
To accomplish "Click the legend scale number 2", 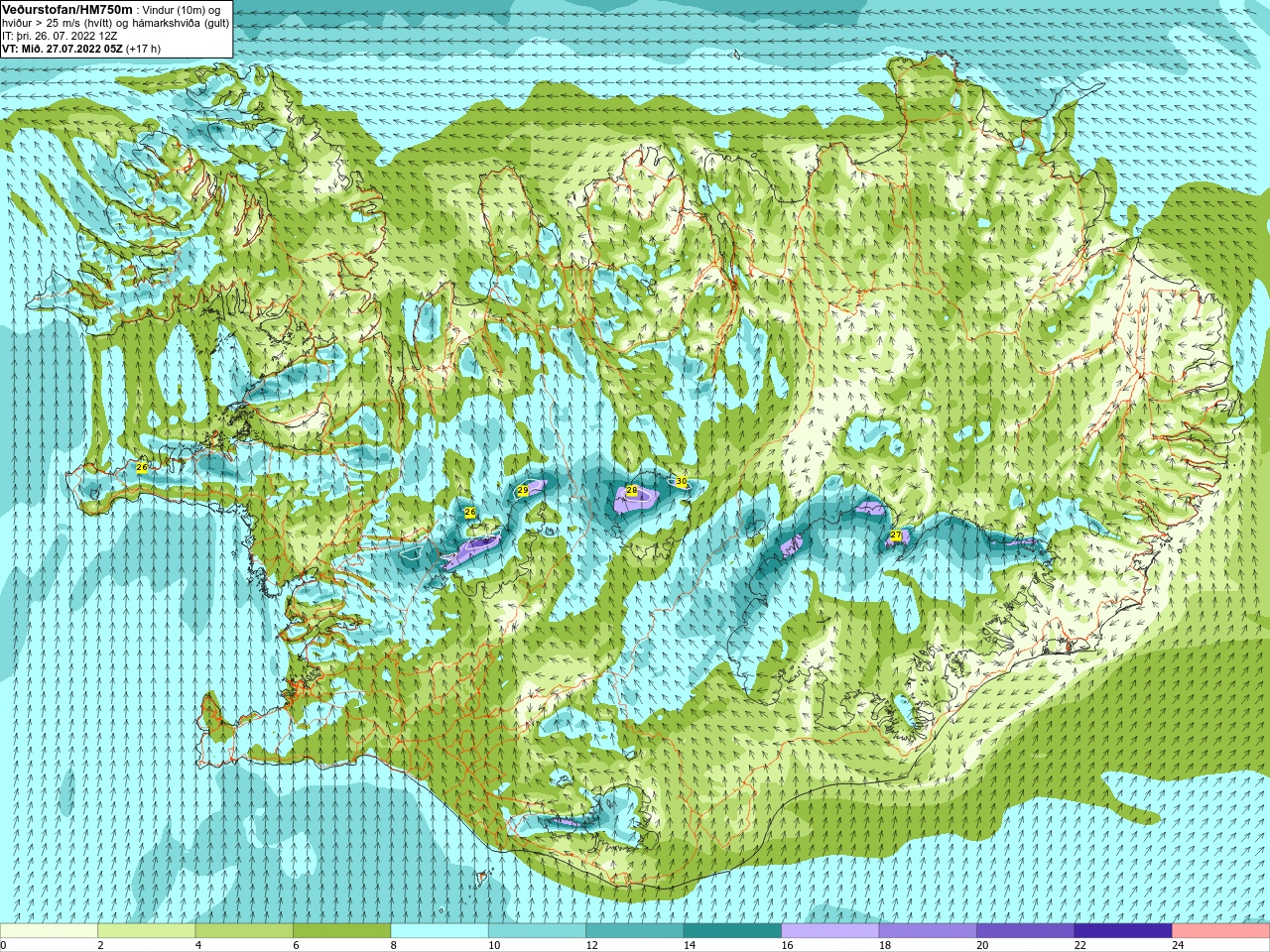I will click(x=100, y=945).
